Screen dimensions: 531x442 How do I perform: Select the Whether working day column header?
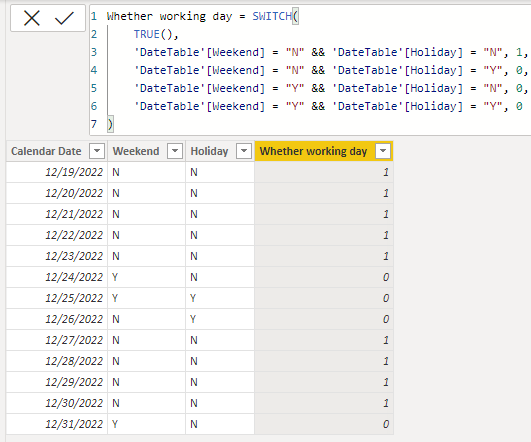pyautogui.click(x=324, y=151)
